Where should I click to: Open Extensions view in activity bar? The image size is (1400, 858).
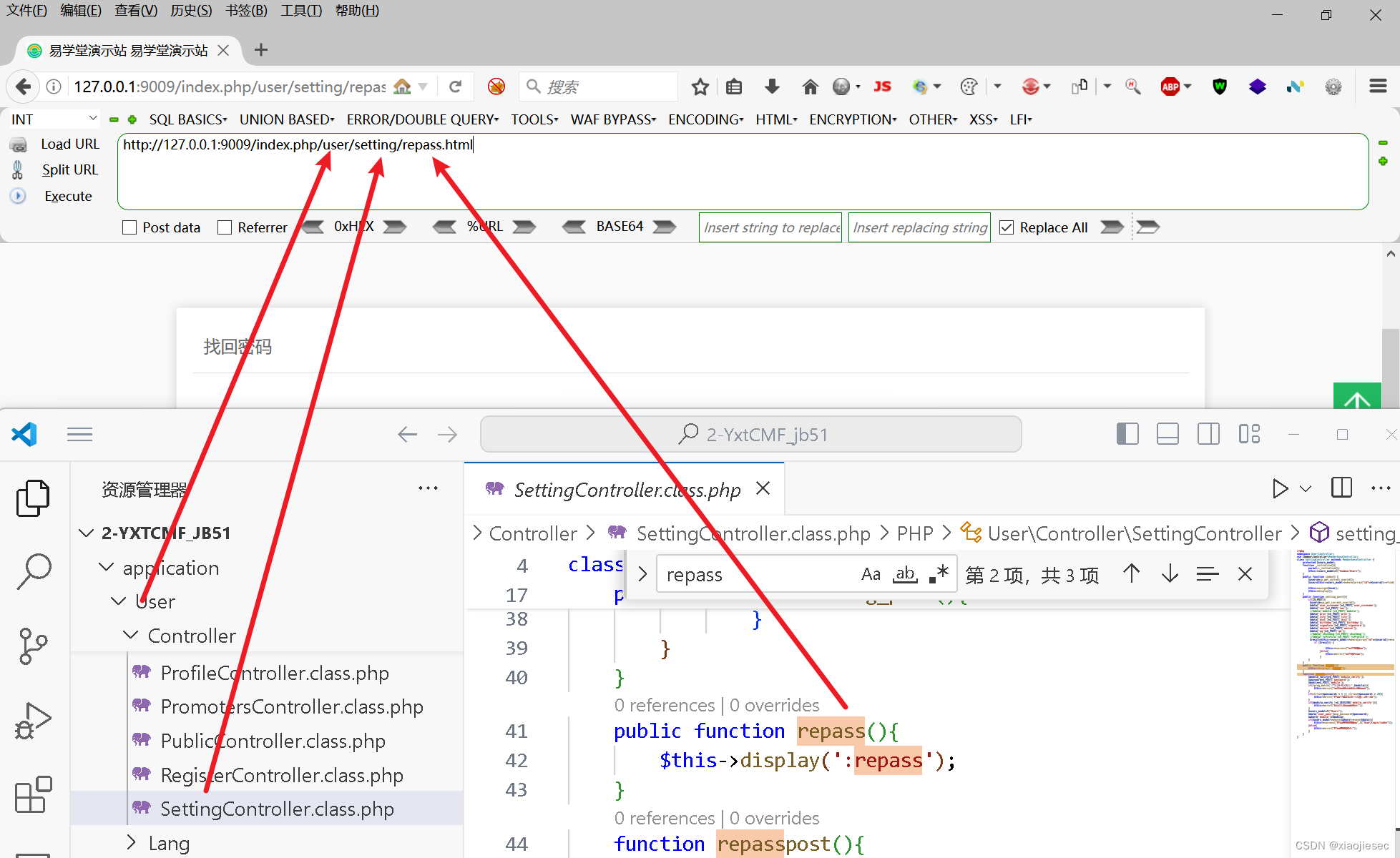click(x=33, y=794)
